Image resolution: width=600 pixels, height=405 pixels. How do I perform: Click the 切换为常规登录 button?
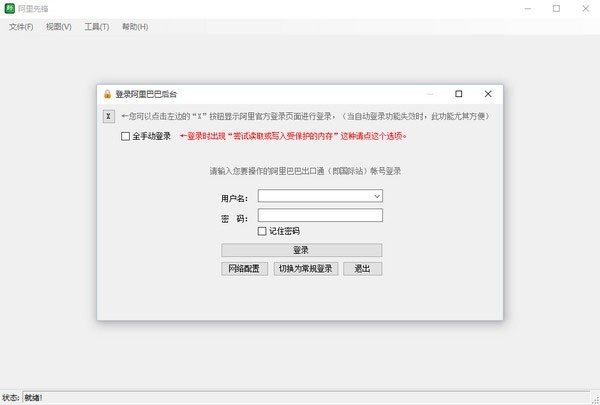point(305,269)
